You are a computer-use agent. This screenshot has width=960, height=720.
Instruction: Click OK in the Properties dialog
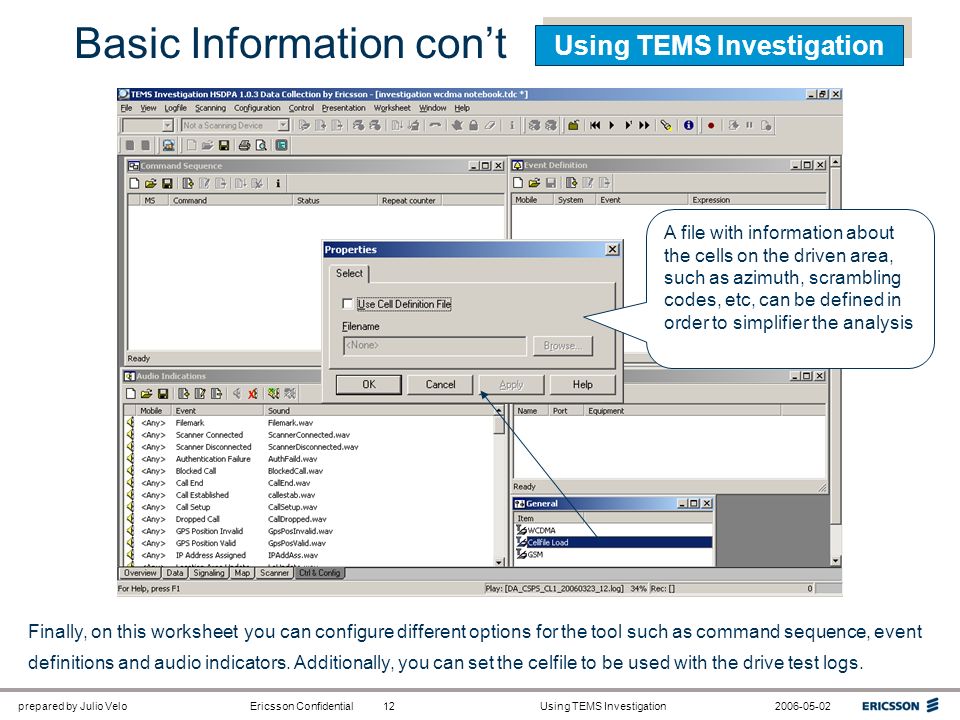coord(369,384)
